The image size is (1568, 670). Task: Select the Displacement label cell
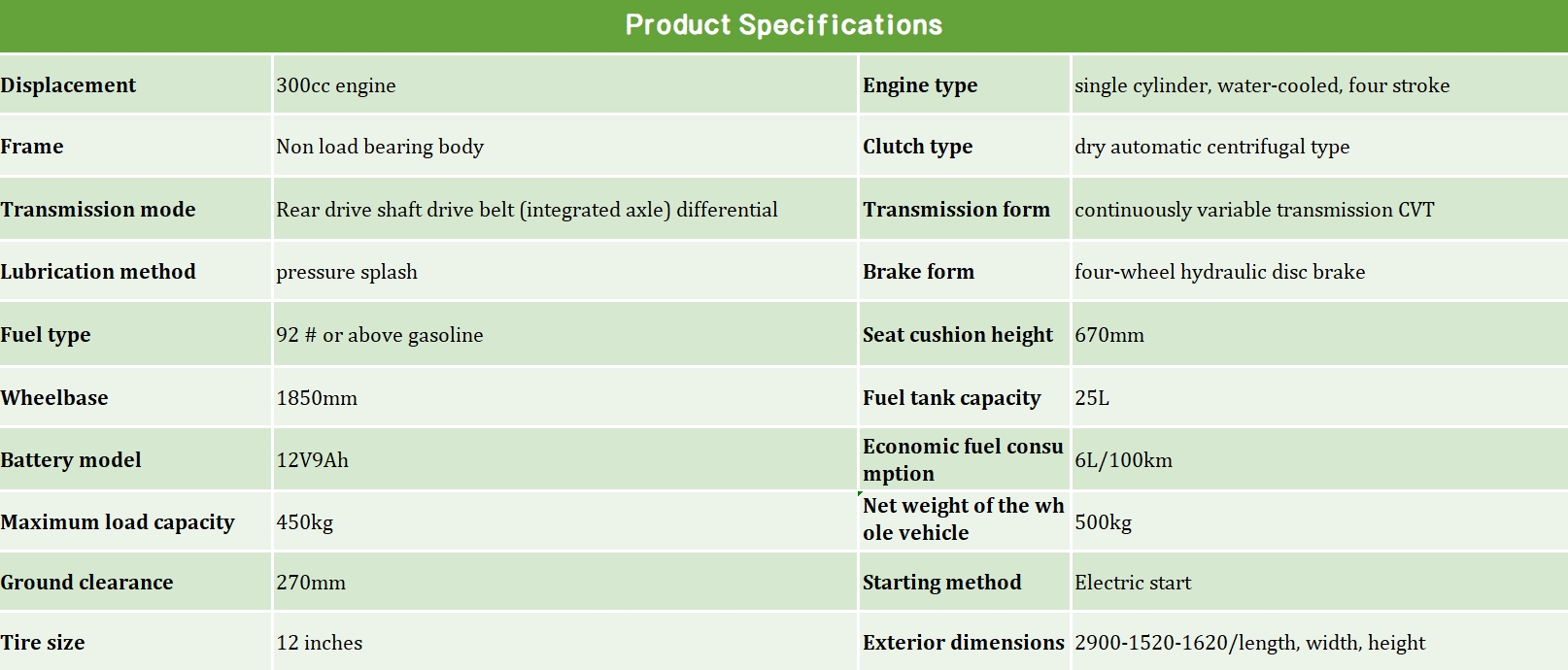pos(68,85)
